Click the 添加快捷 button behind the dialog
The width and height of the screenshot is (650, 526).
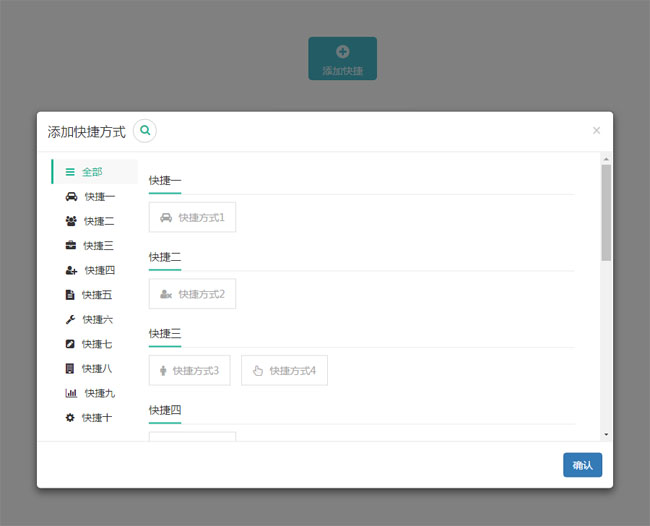pos(342,59)
